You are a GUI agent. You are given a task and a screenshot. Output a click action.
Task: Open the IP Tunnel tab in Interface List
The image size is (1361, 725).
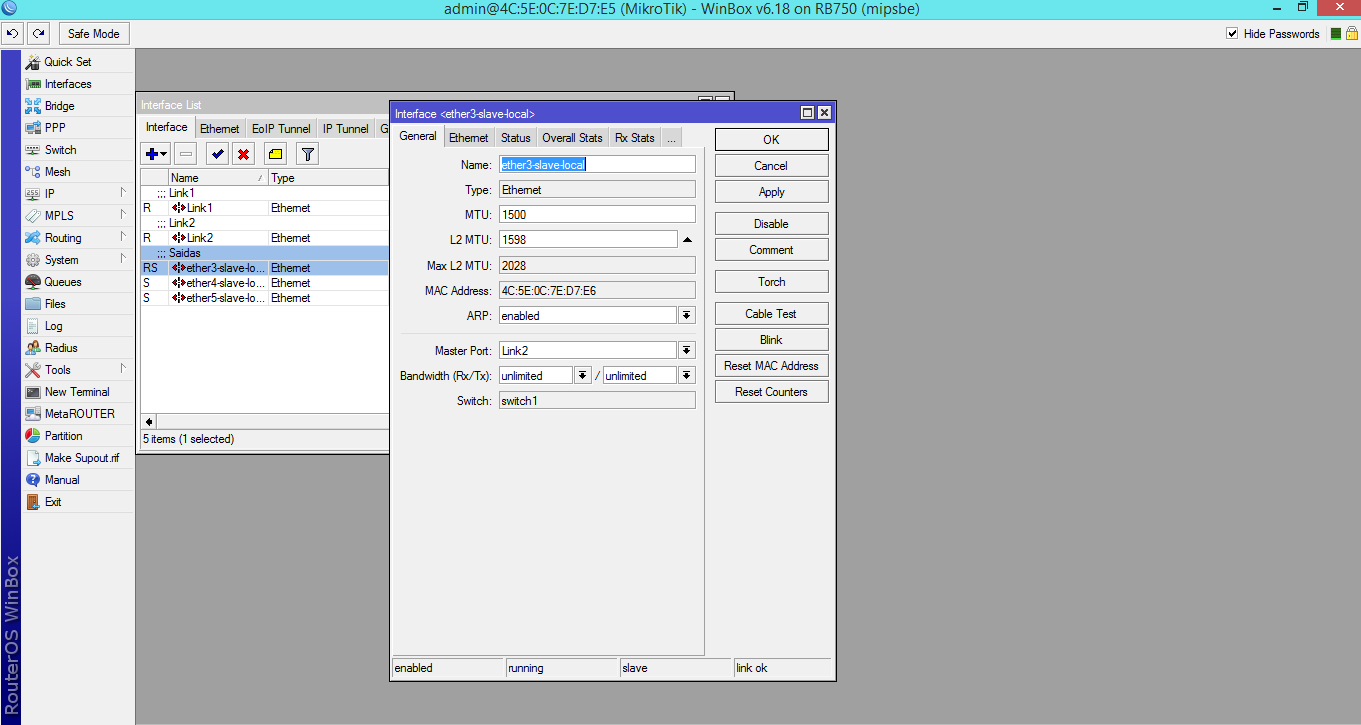345,129
